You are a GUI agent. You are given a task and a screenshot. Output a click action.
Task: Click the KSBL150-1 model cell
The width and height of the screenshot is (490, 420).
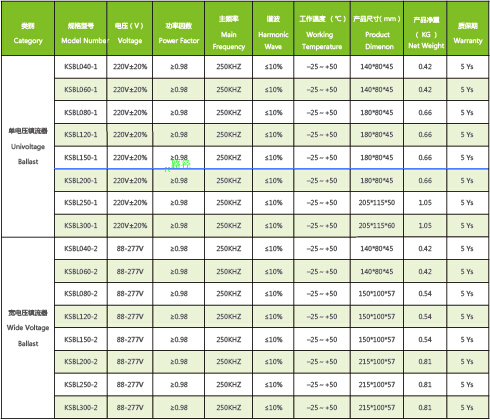point(81,158)
